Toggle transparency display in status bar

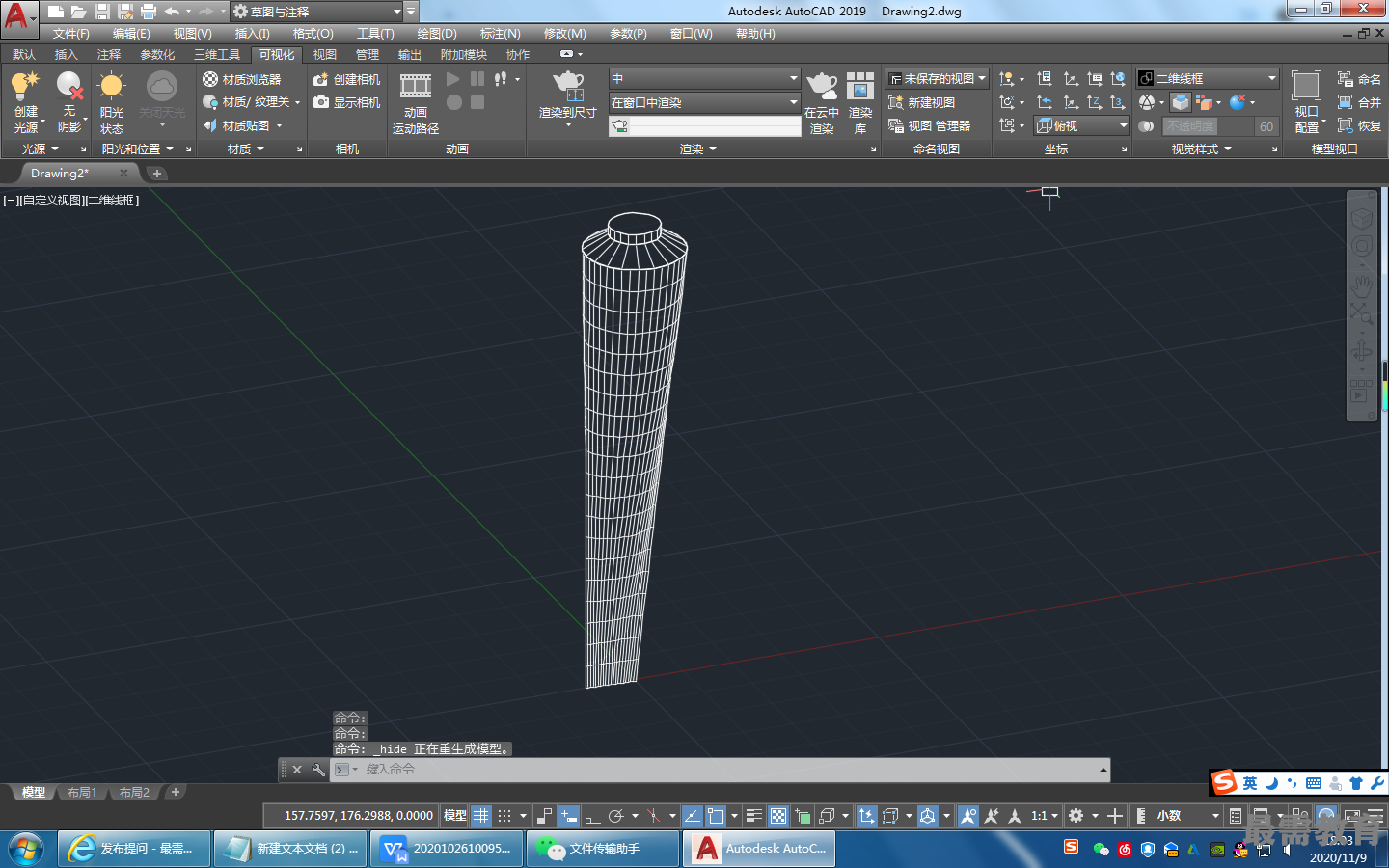778,816
